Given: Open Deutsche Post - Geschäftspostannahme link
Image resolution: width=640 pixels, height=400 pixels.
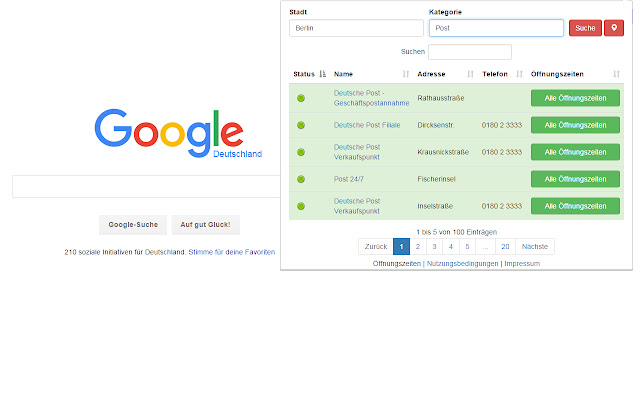Looking at the screenshot, I should [x=371, y=98].
